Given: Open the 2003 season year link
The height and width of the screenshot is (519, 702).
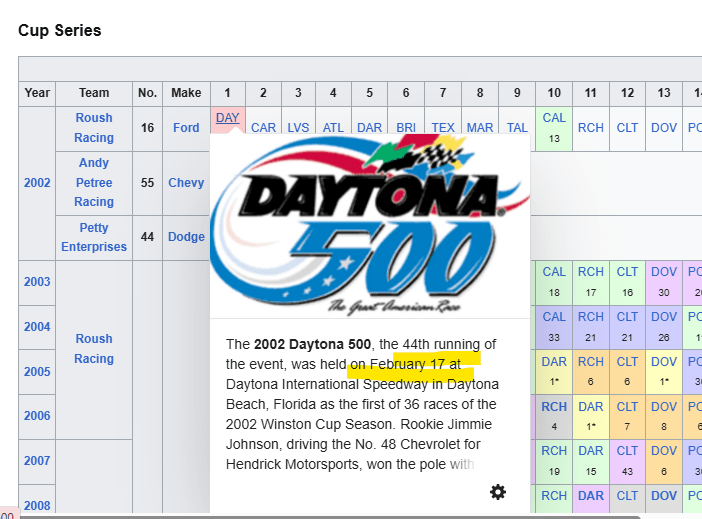Looking at the screenshot, I should [x=37, y=282].
